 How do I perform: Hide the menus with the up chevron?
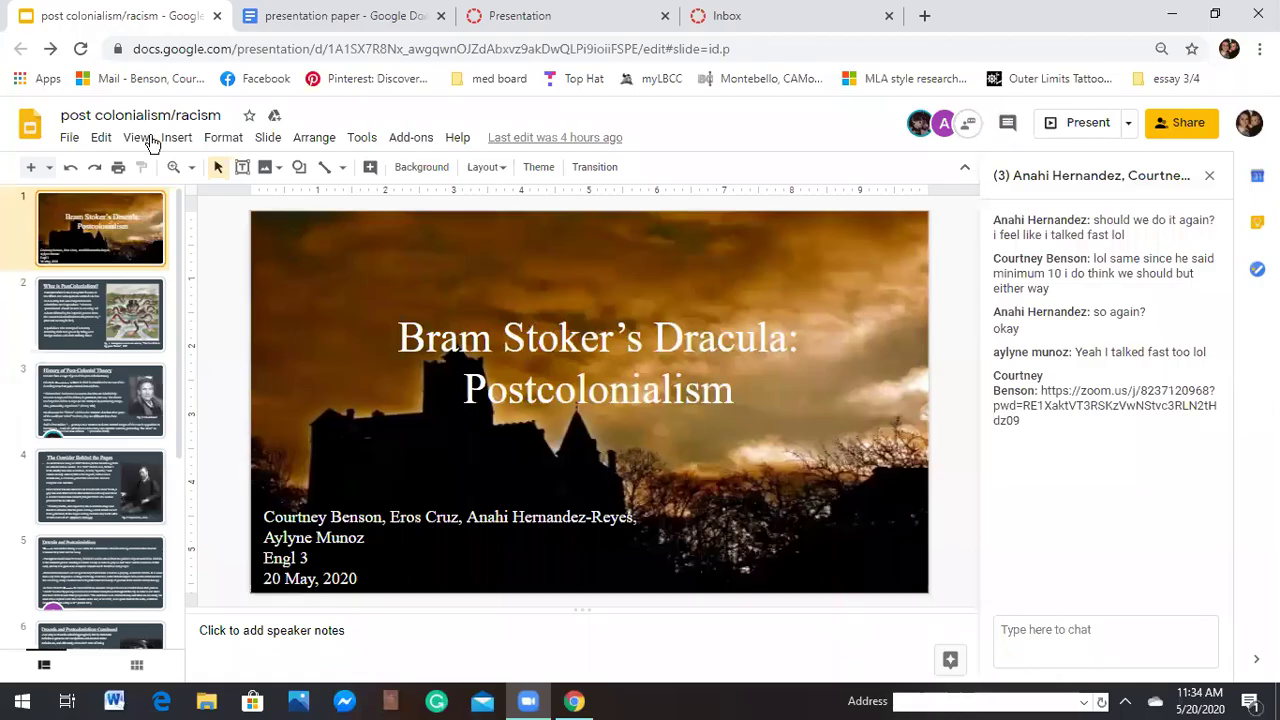pyautogui.click(x=964, y=167)
